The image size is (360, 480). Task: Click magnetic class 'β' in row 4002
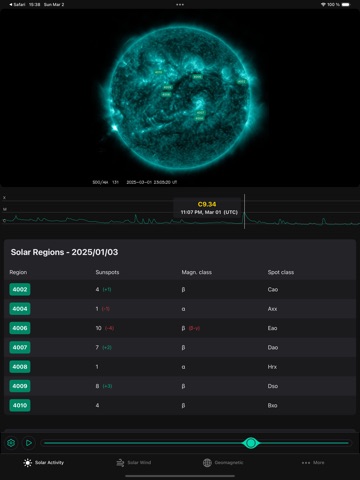[x=183, y=290]
